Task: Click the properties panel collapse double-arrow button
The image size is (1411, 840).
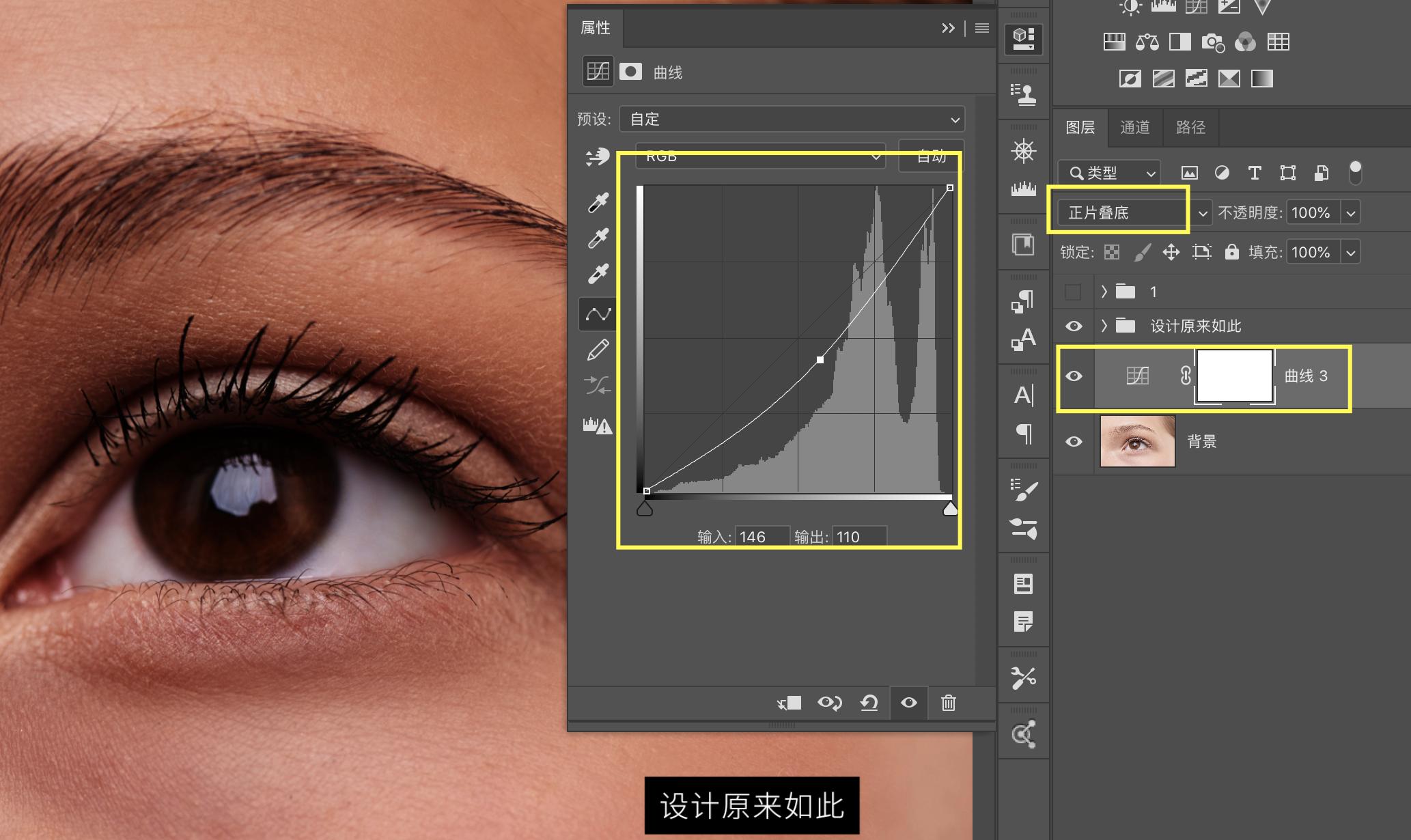Action: pos(948,28)
